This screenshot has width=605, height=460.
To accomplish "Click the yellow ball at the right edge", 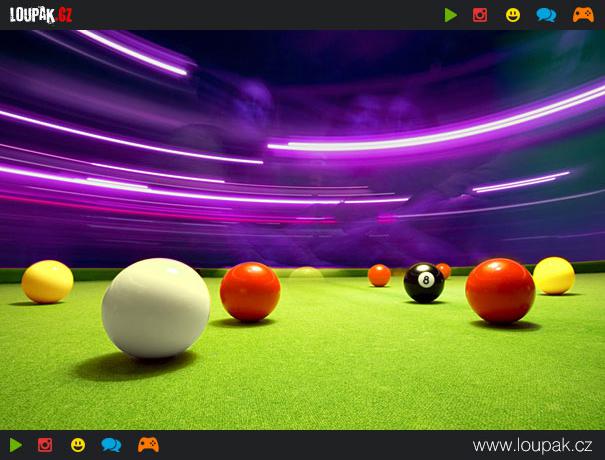I will pos(554,275).
